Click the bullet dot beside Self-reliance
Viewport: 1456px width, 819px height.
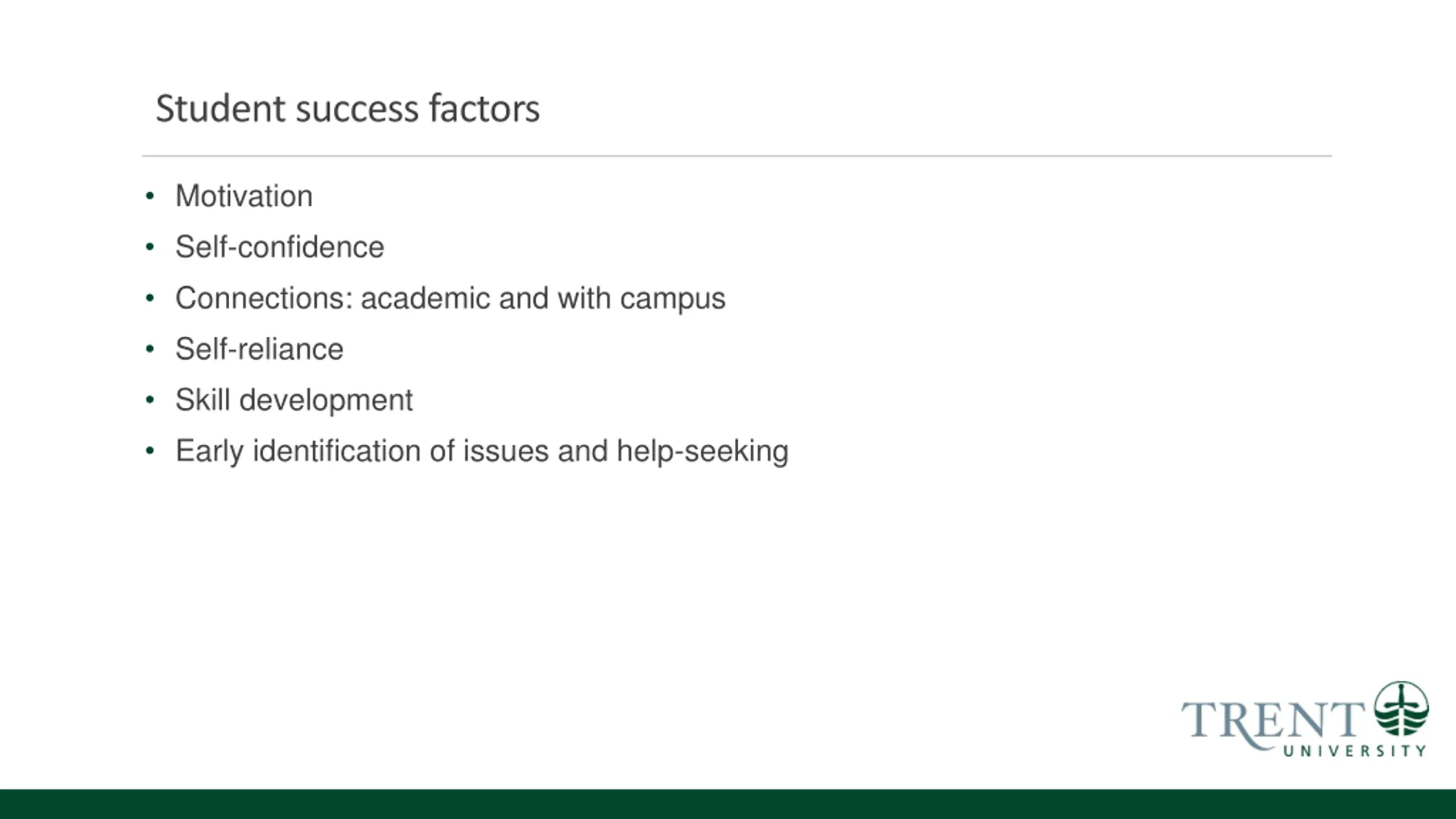click(x=150, y=349)
